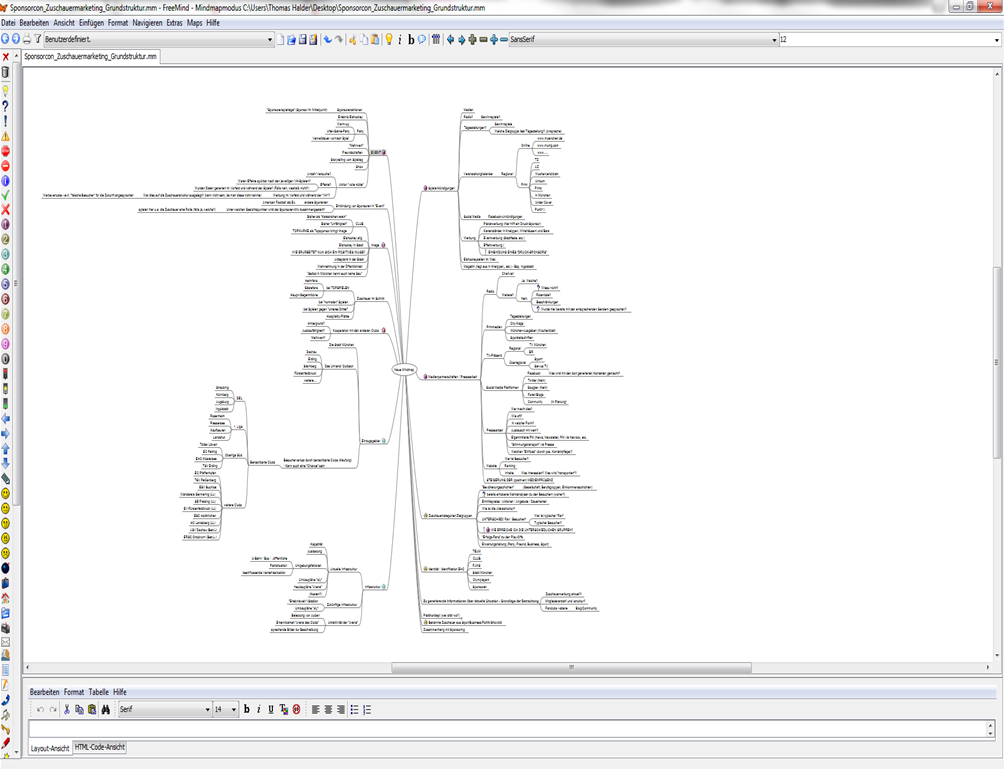Click the red round icon after the text color button
1004x769 pixels.
click(296, 709)
